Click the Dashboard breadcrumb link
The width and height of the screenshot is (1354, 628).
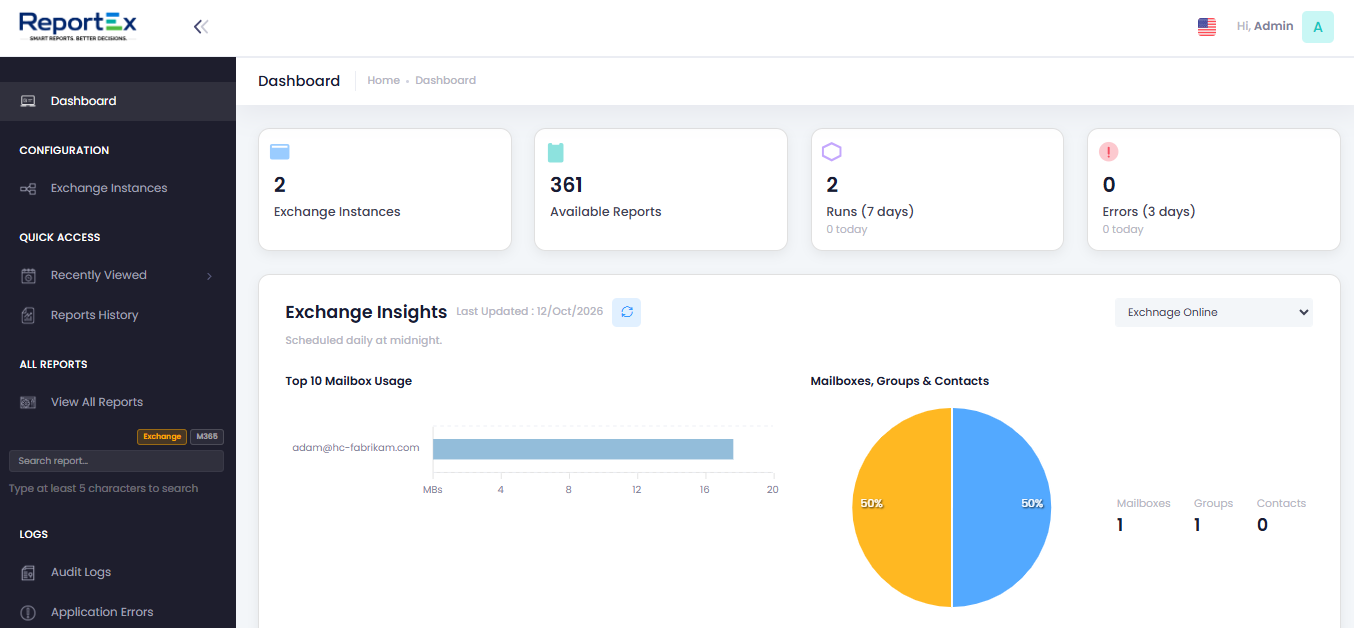point(446,81)
